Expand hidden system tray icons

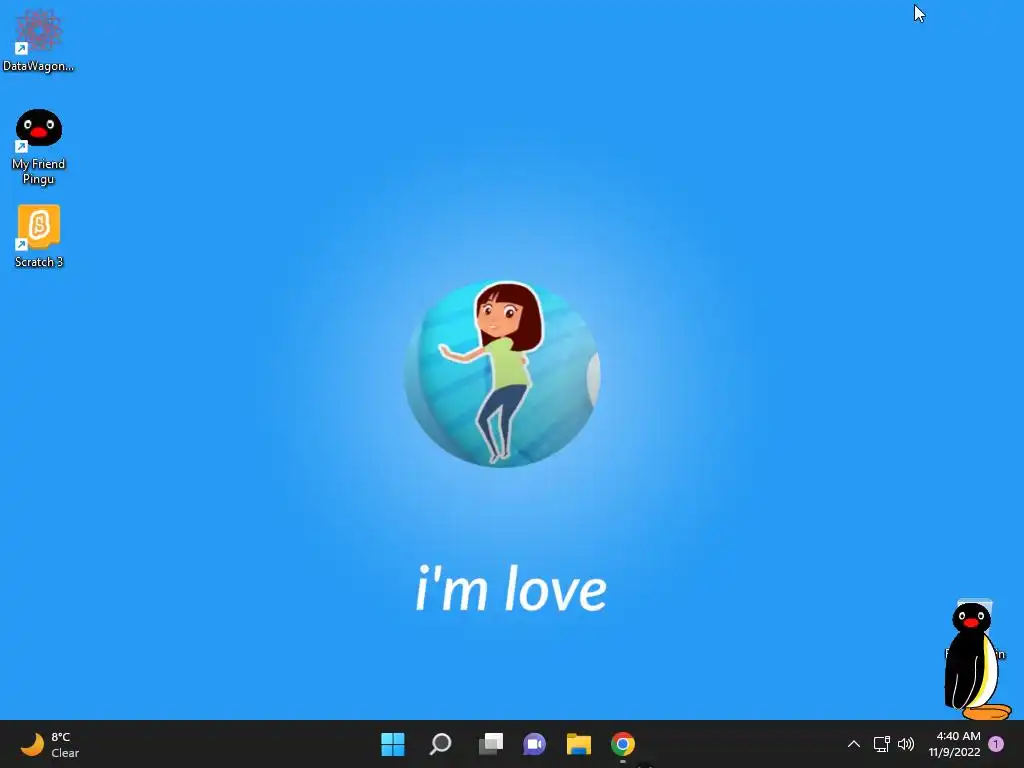point(854,744)
